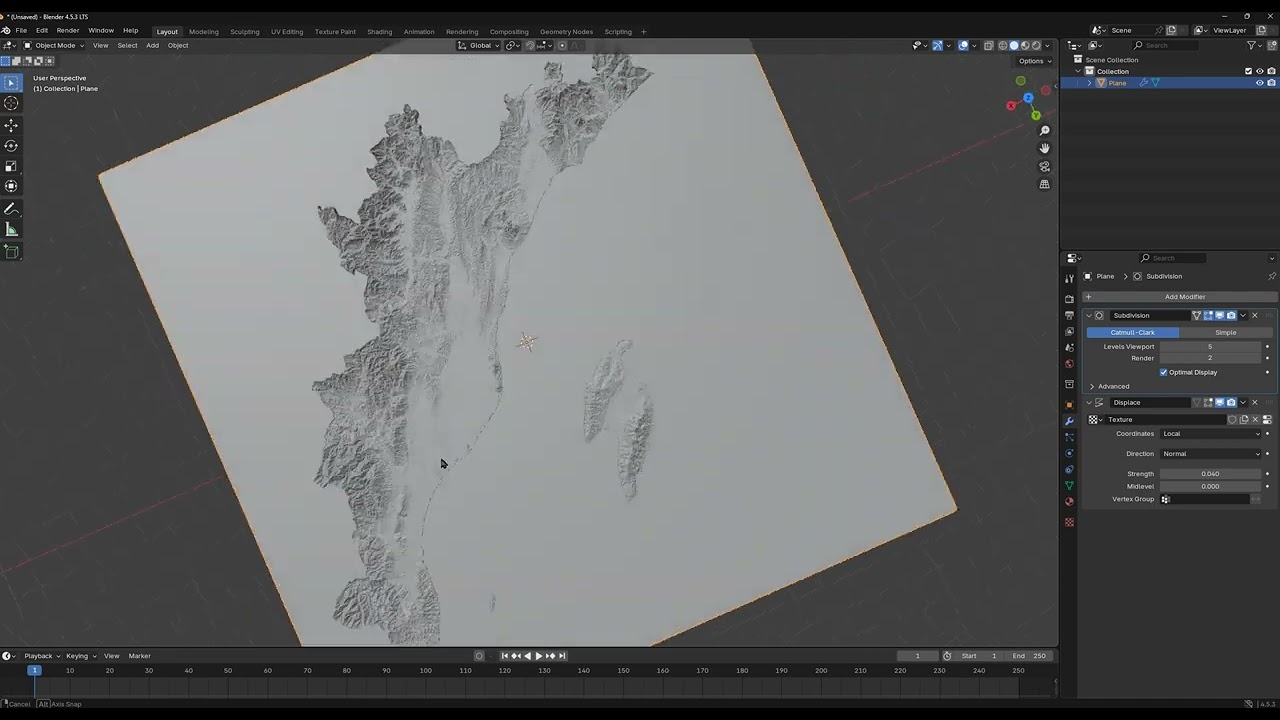
Task: Collapse the Subdivision modifier panel
Action: pyautogui.click(x=1089, y=315)
